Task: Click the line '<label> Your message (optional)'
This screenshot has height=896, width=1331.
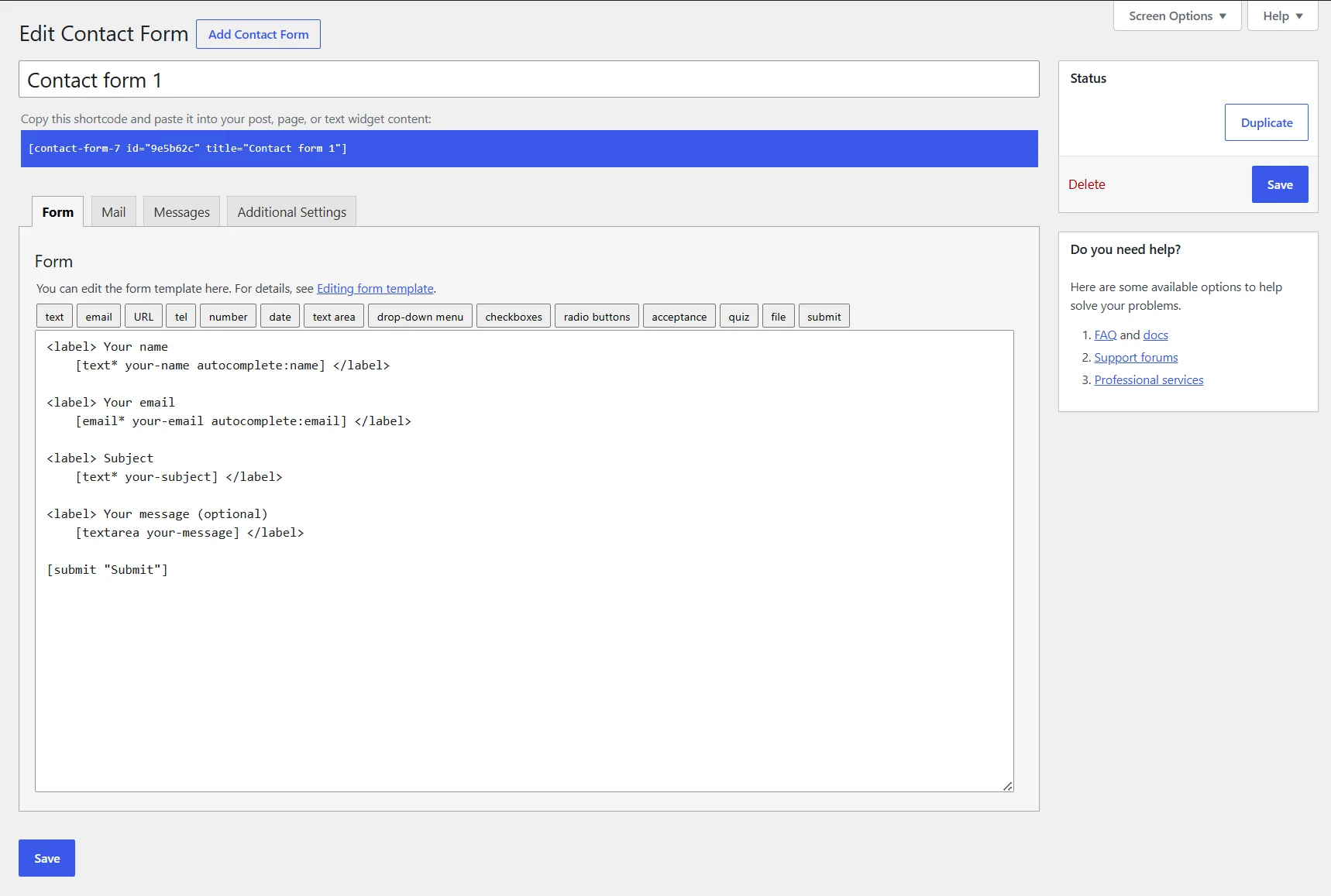Action: coord(157,514)
